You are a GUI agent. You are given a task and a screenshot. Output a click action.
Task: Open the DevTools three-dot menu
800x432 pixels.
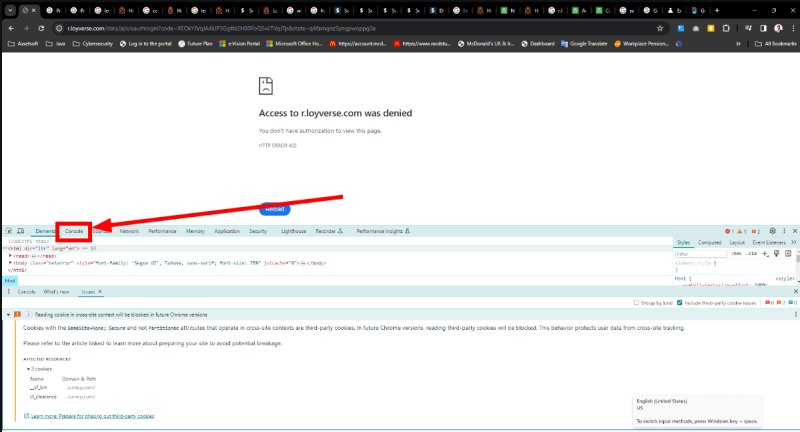point(784,230)
